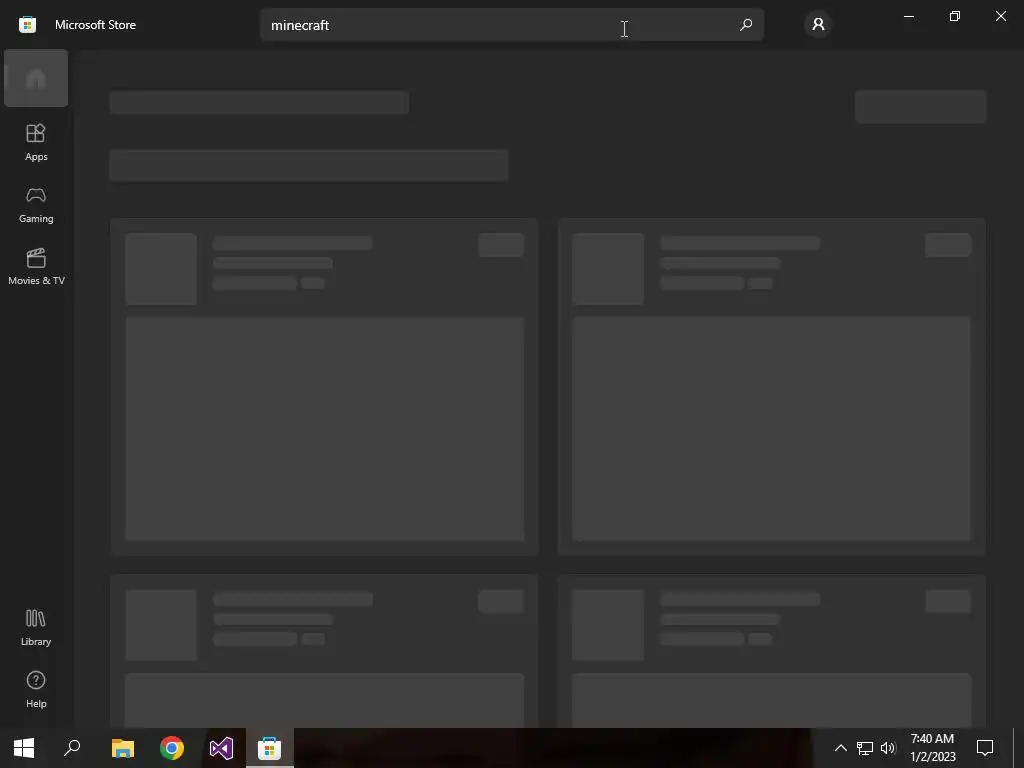This screenshot has width=1024, height=768.
Task: Close the Microsoft Store window
Action: 1000,16
